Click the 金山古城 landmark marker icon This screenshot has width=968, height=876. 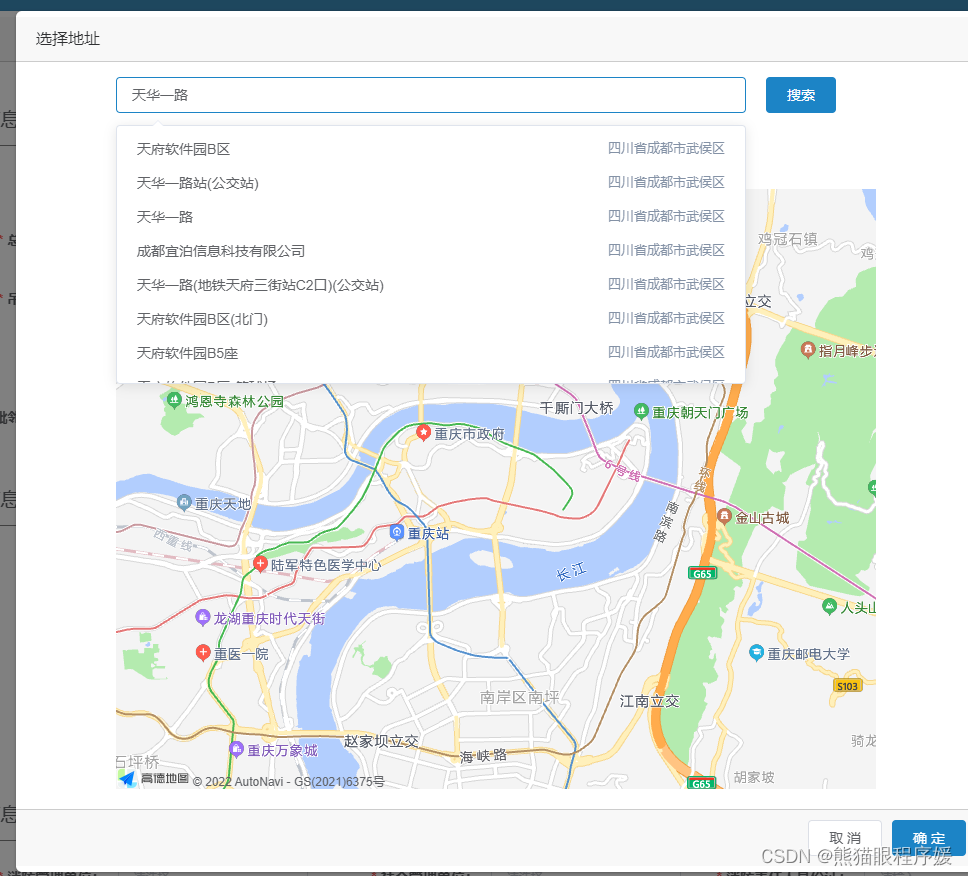click(x=724, y=516)
